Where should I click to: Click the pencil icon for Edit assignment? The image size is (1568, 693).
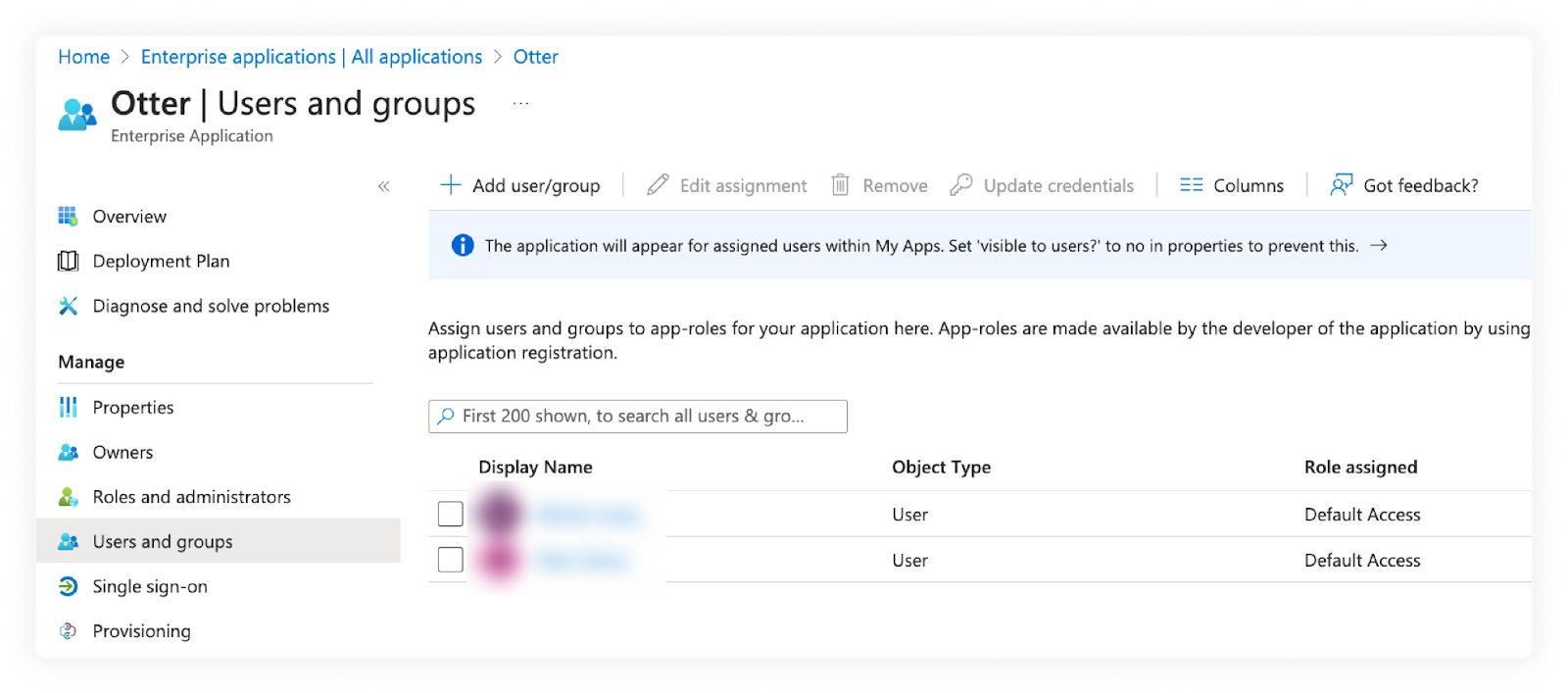point(658,184)
